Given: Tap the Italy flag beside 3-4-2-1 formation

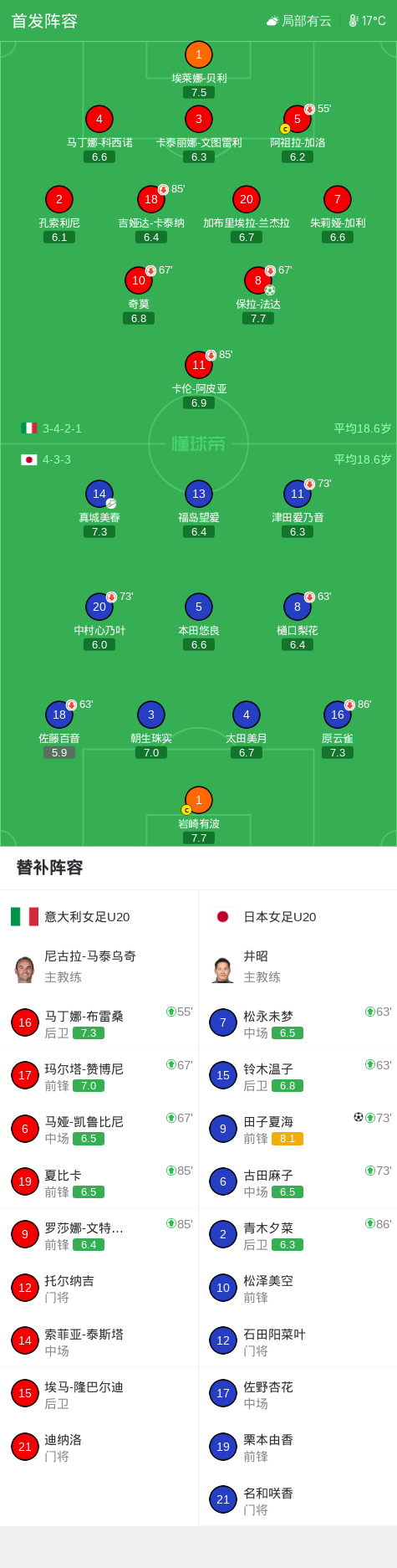Looking at the screenshot, I should (29, 428).
